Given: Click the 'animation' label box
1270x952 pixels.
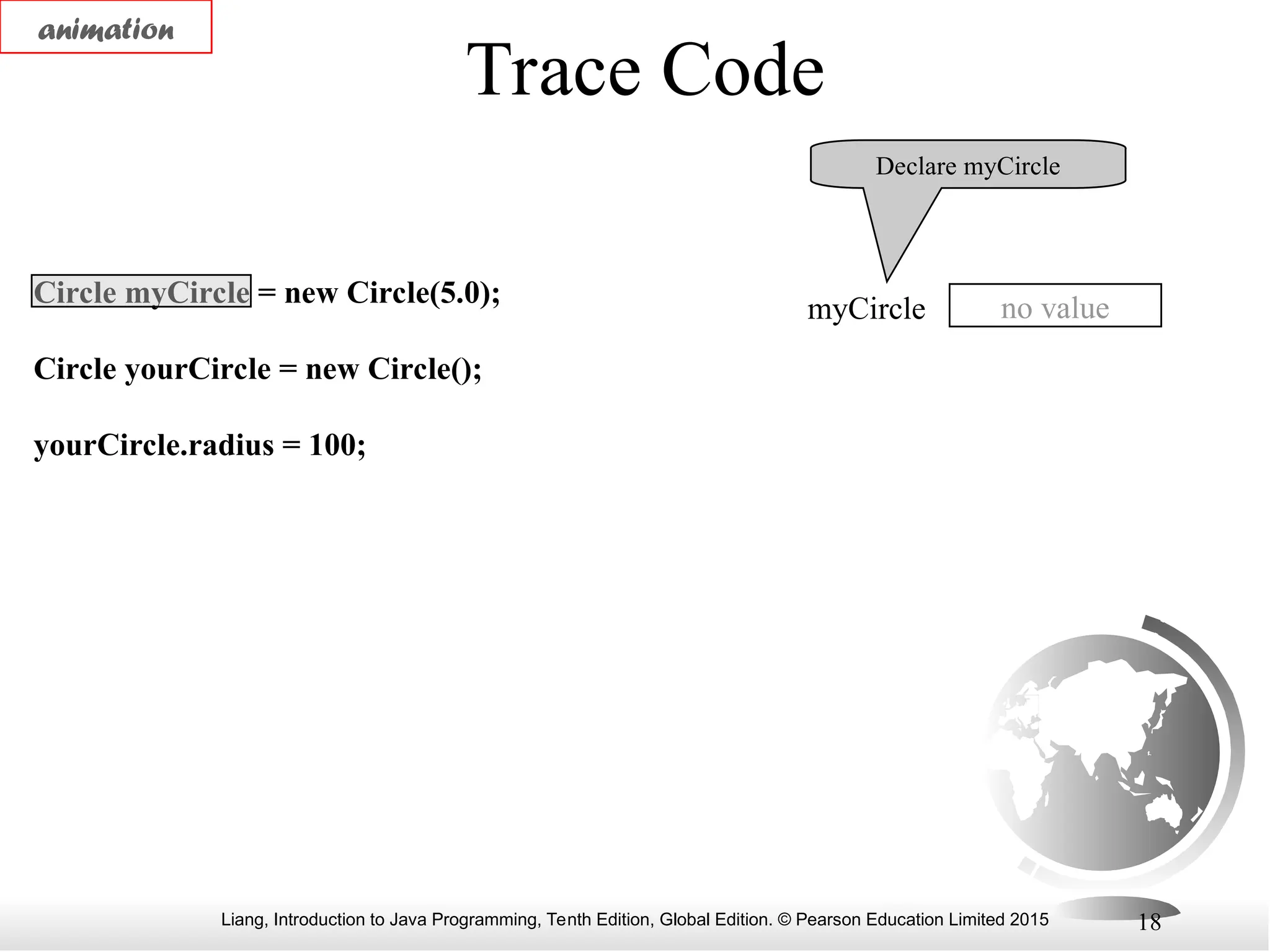Looking at the screenshot, I should [106, 27].
